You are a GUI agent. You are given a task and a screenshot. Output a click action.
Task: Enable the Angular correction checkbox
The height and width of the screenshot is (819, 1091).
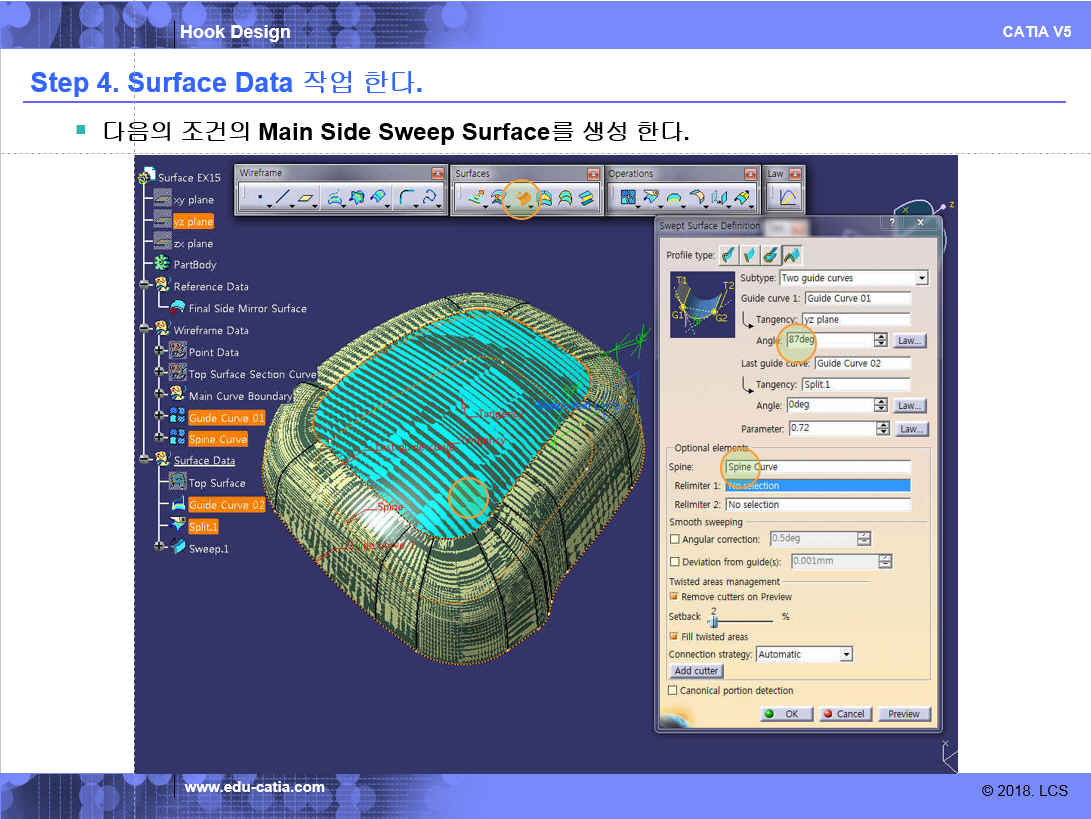(x=674, y=539)
